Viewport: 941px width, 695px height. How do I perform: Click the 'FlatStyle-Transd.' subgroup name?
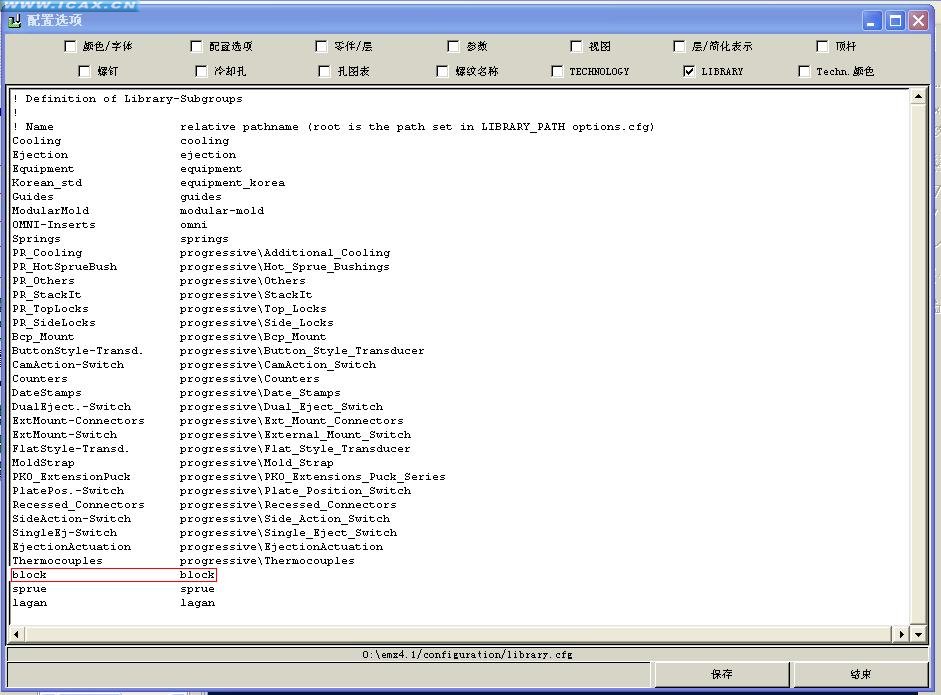(x=71, y=449)
